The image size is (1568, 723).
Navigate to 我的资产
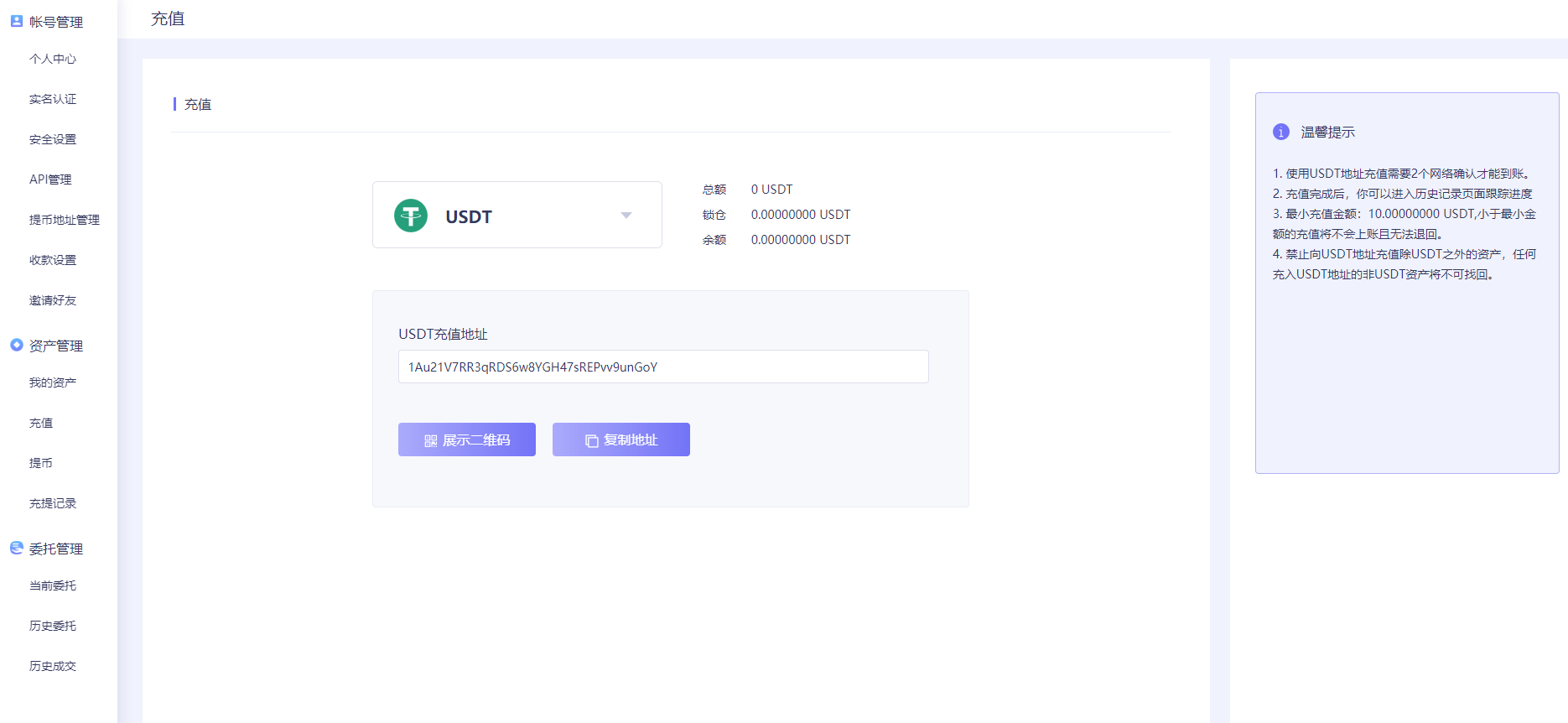tap(53, 382)
